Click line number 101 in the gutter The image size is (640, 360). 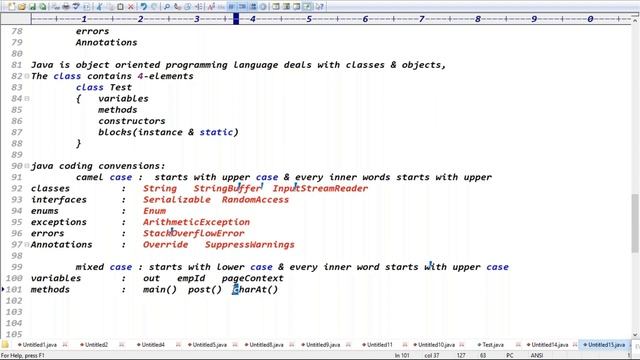(x=13, y=289)
